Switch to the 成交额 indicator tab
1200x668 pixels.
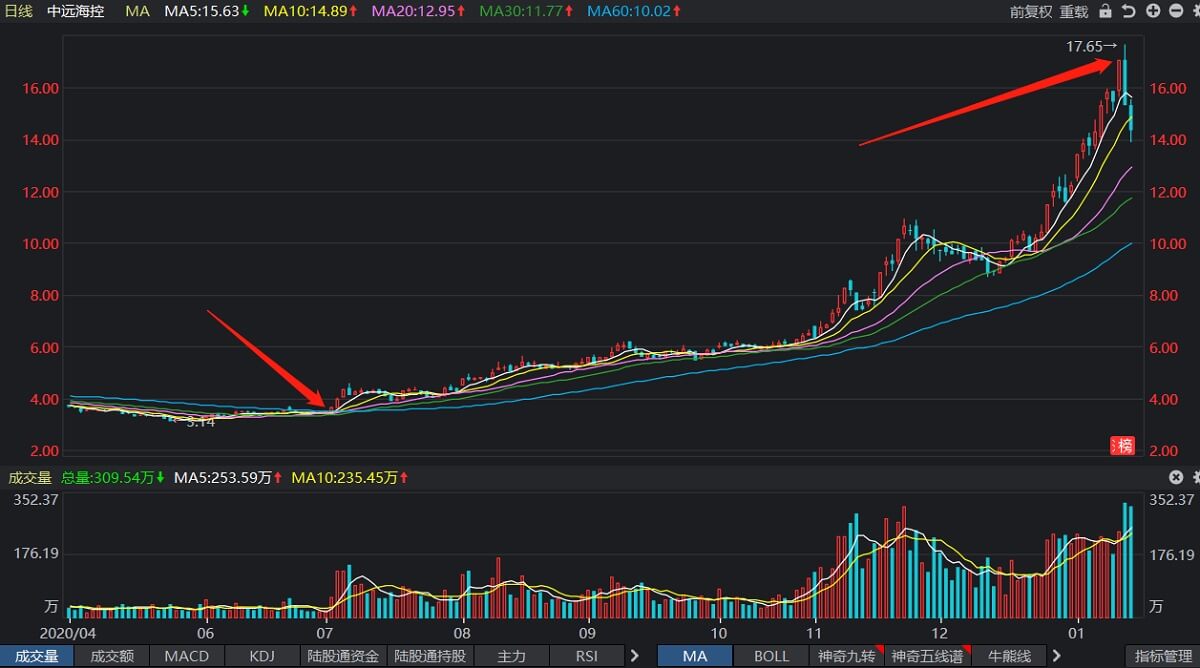pos(111,656)
